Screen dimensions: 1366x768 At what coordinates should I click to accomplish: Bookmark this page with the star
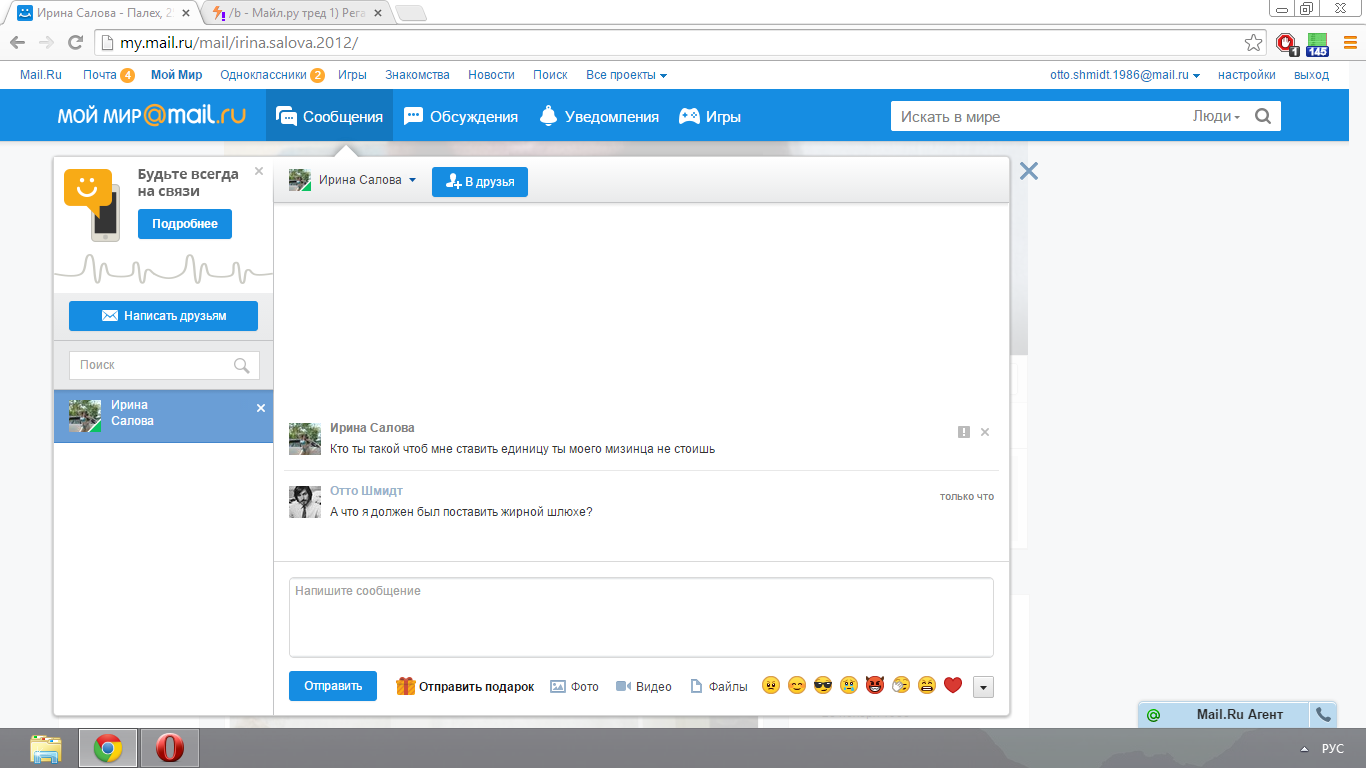pos(1253,43)
